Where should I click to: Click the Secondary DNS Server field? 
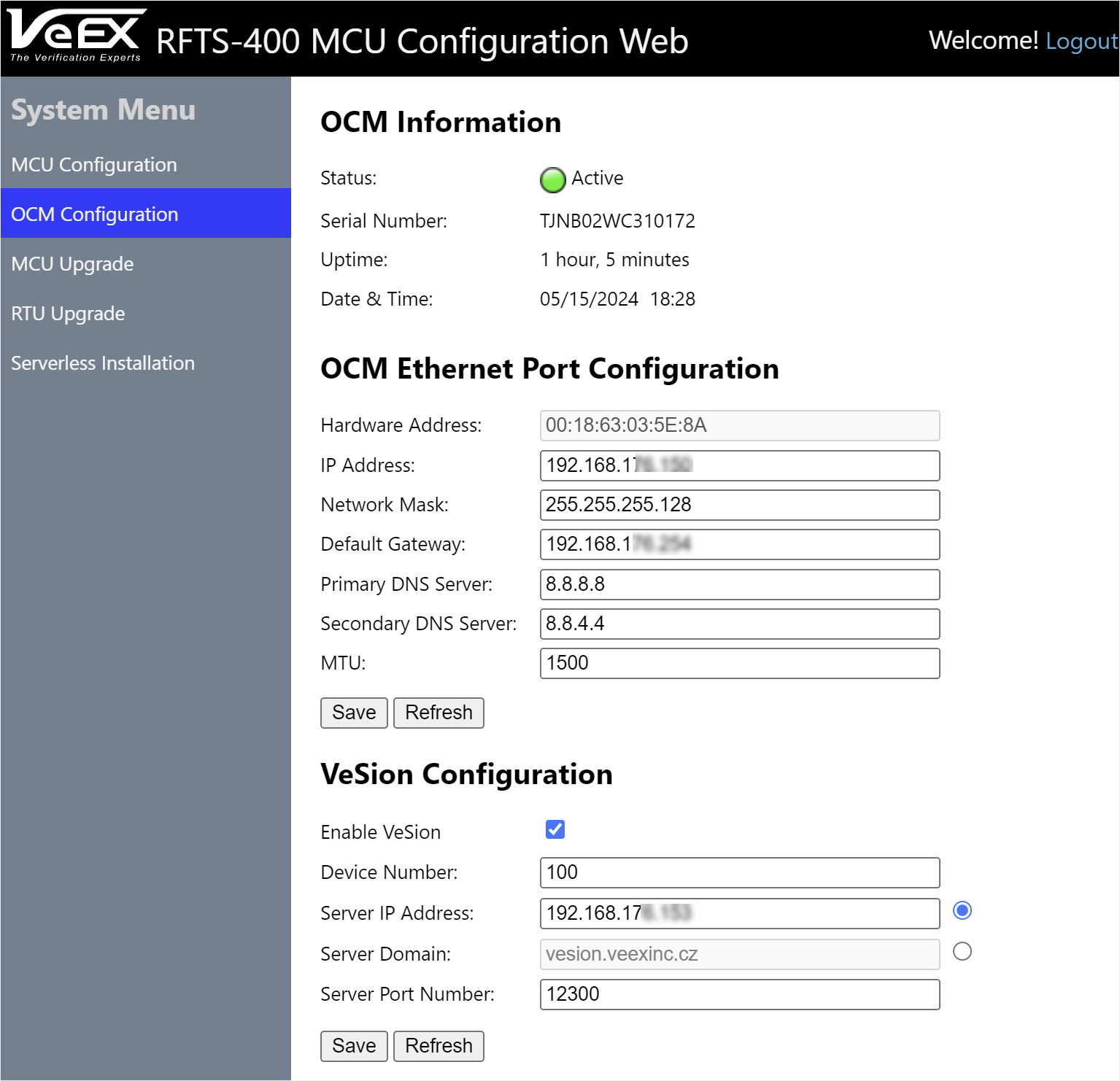pyautogui.click(x=740, y=624)
